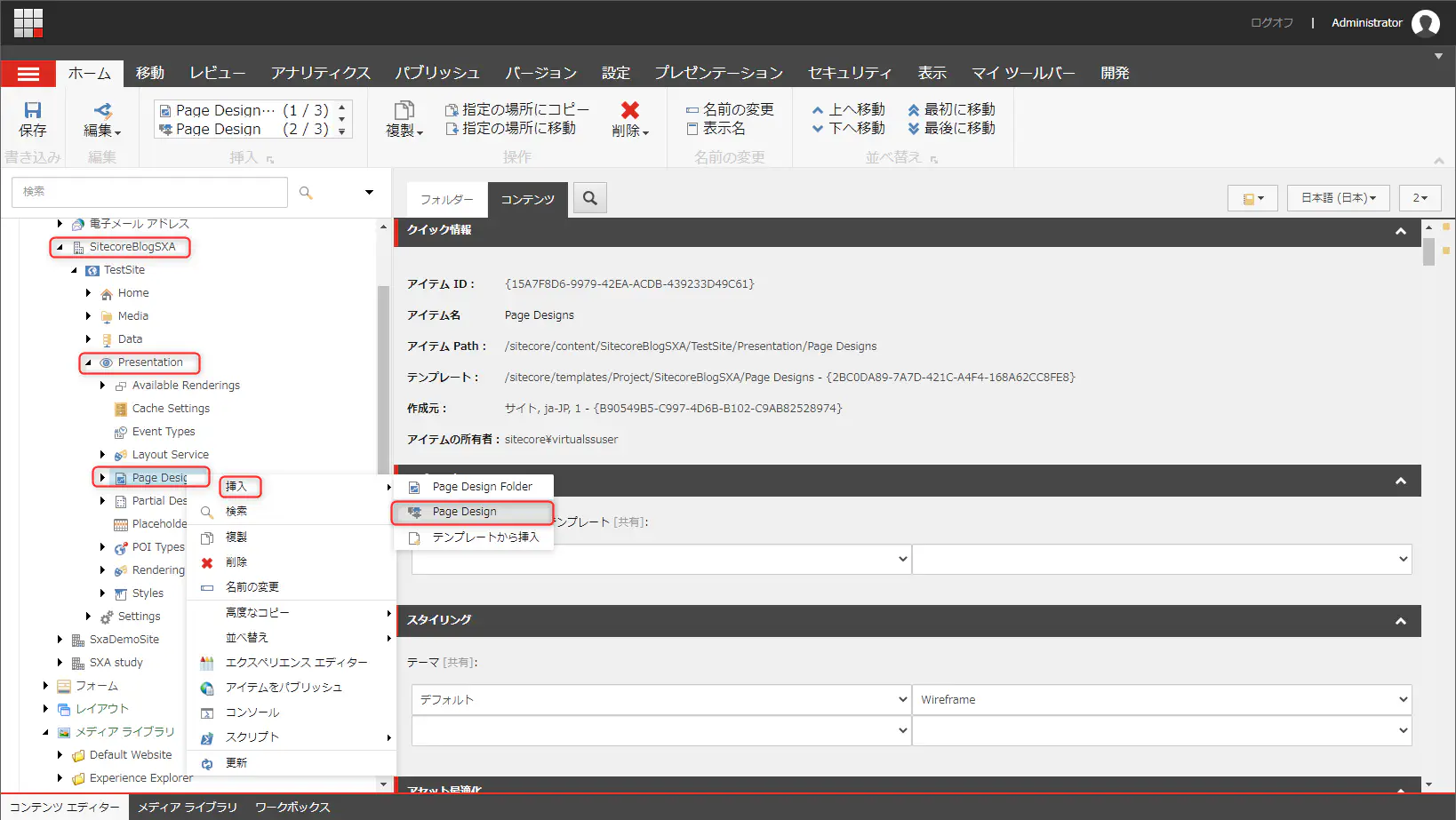This screenshot has width=1456, height=820.
Task: Switch to the Home ribbon tab
Action: pos(90,73)
